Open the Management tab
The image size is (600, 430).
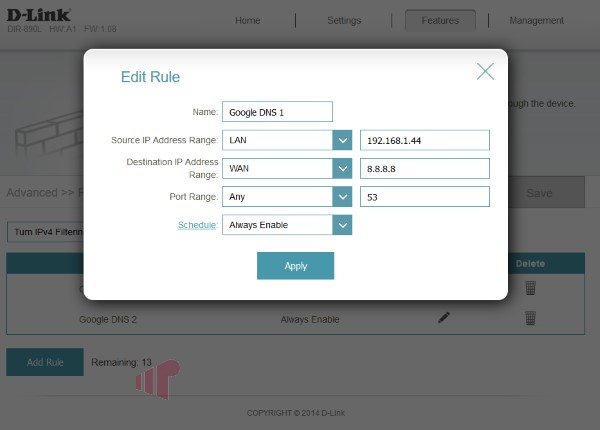click(536, 21)
